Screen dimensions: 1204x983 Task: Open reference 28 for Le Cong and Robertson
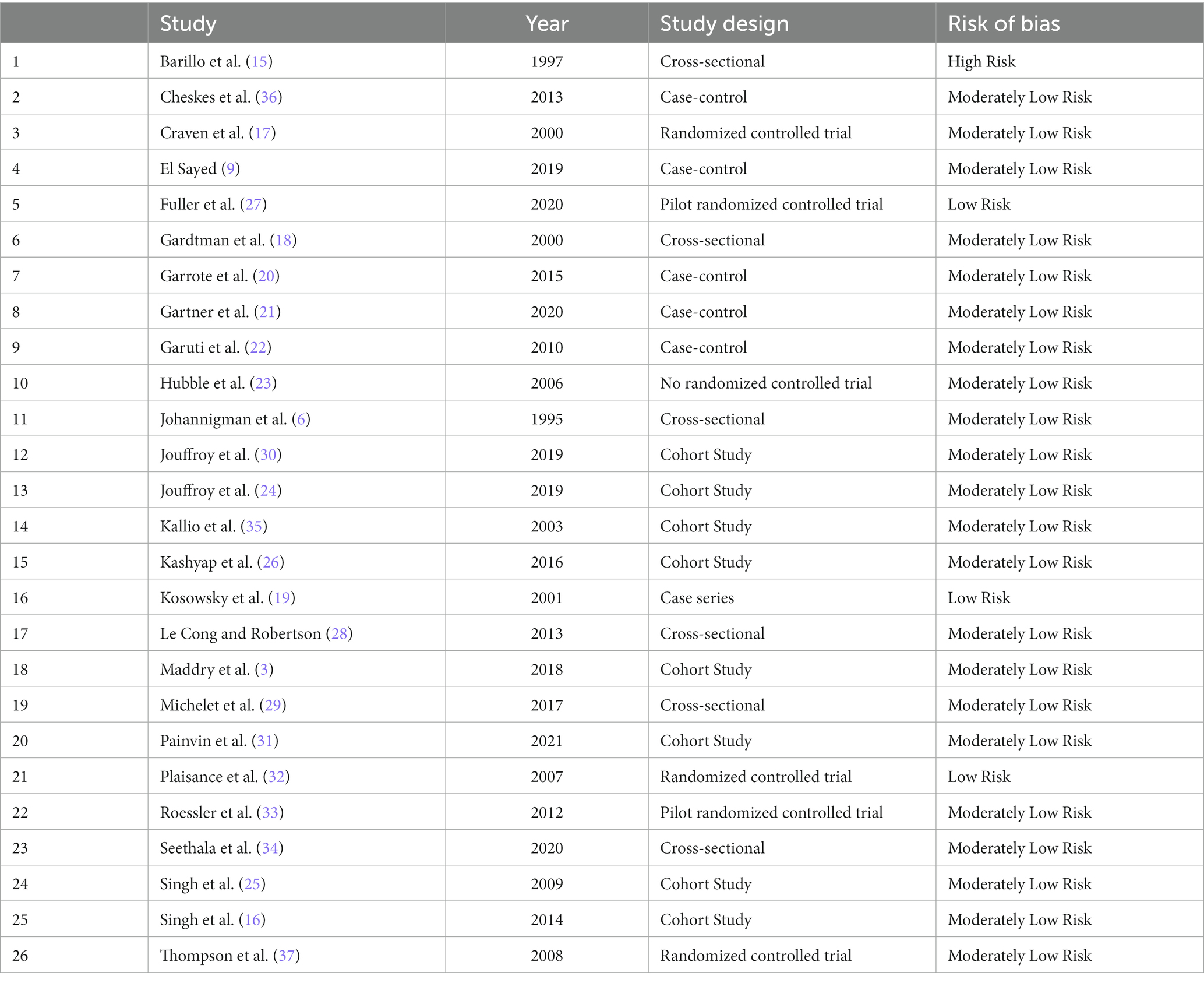(x=339, y=633)
